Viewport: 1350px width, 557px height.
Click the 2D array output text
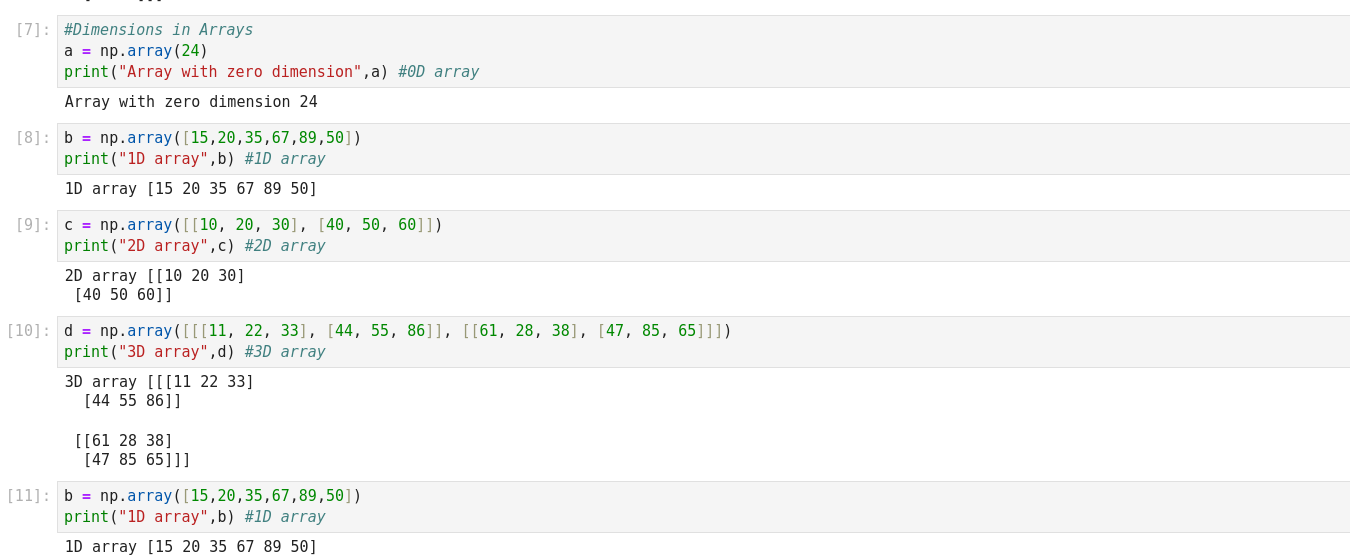click(x=155, y=285)
